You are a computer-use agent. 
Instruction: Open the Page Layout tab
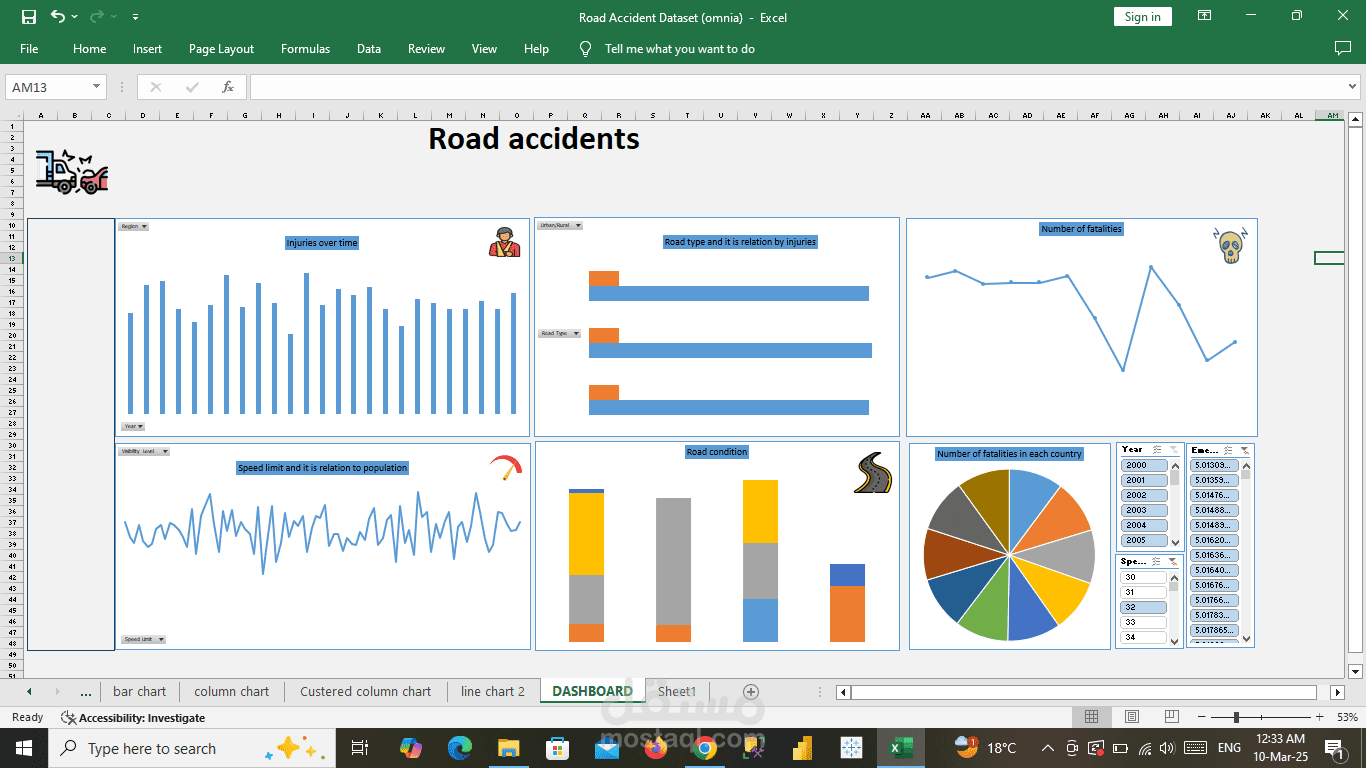[221, 48]
